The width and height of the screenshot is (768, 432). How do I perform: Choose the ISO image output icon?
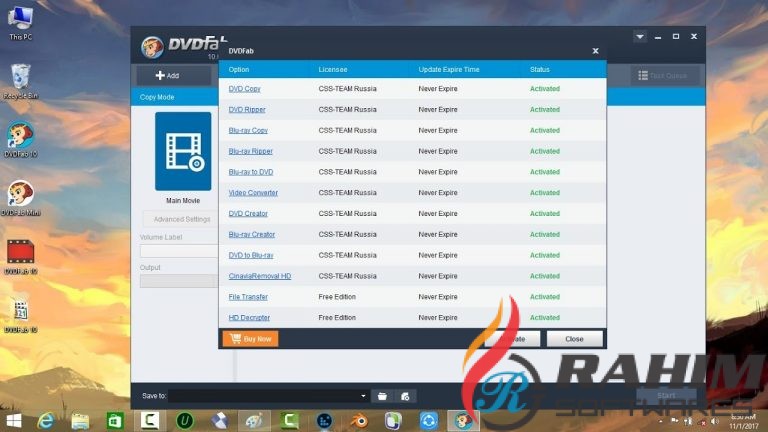tap(405, 396)
